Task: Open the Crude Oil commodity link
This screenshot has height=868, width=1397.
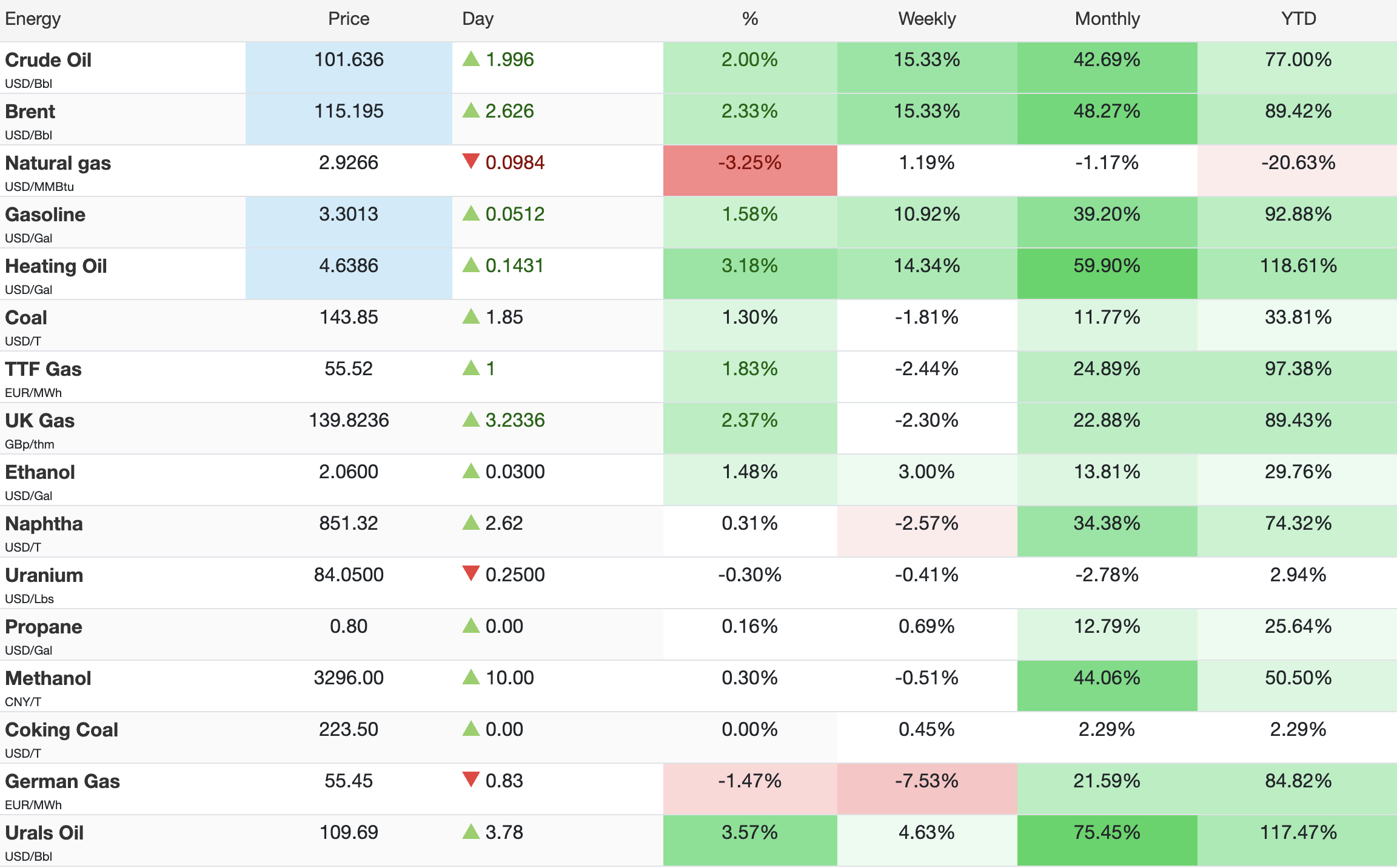Action: [49, 60]
